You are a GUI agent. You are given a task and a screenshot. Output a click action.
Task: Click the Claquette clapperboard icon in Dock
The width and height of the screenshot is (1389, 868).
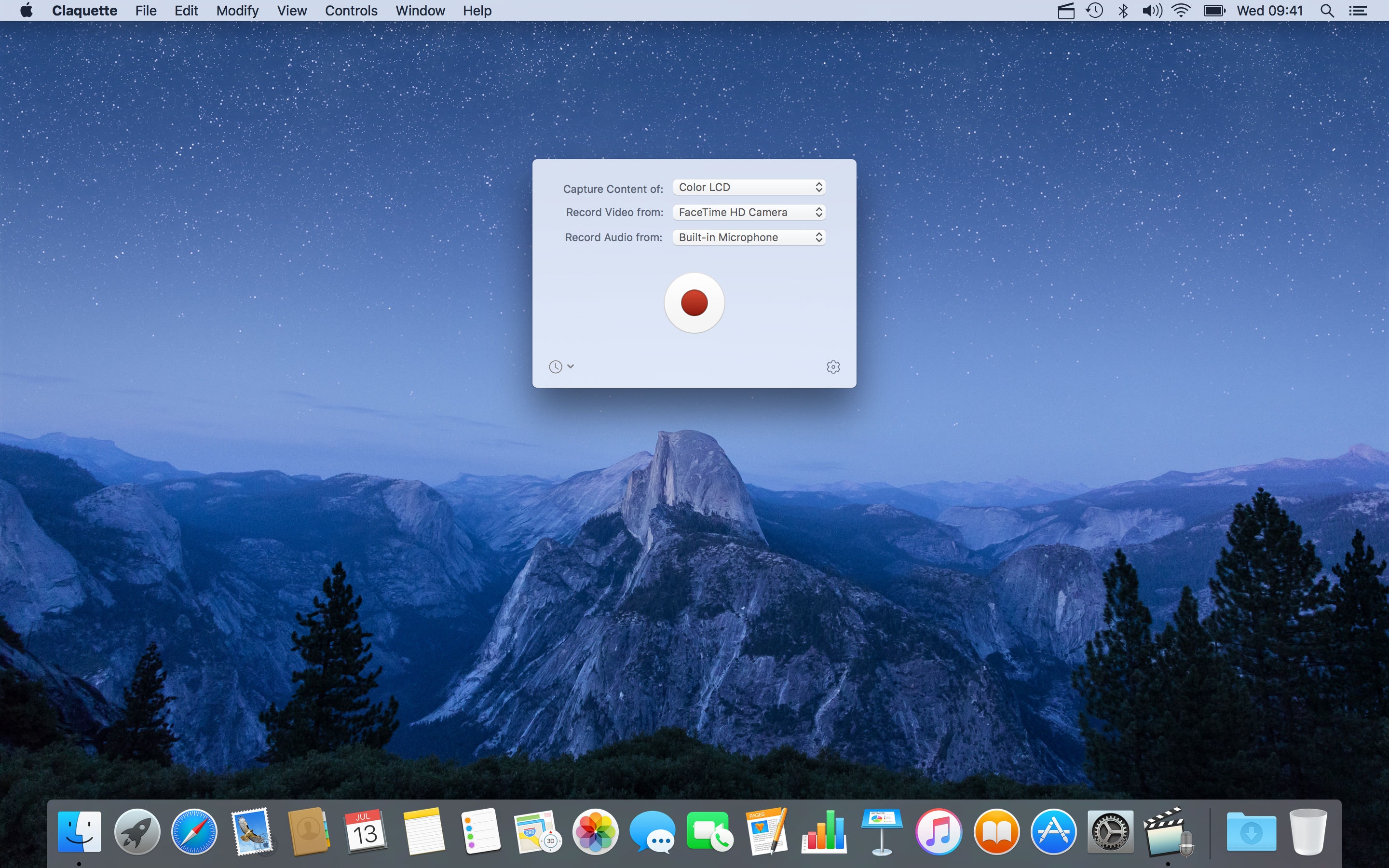pyautogui.click(x=1168, y=831)
